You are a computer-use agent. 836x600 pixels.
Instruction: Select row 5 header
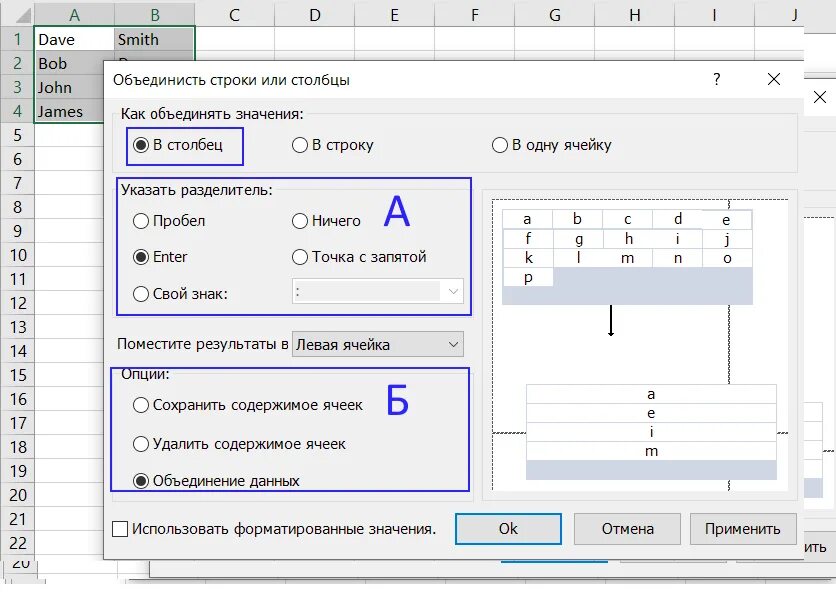pos(18,135)
